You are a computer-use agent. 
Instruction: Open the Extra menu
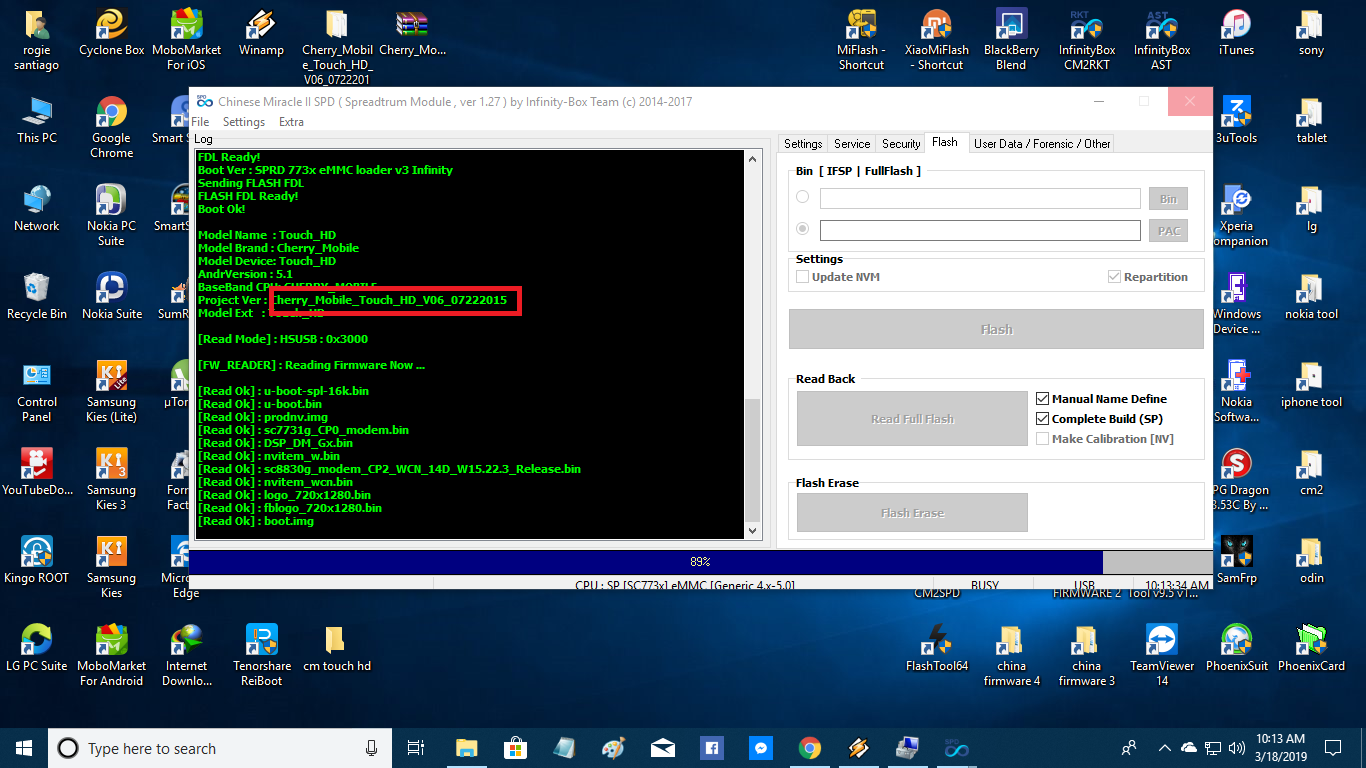tap(291, 122)
